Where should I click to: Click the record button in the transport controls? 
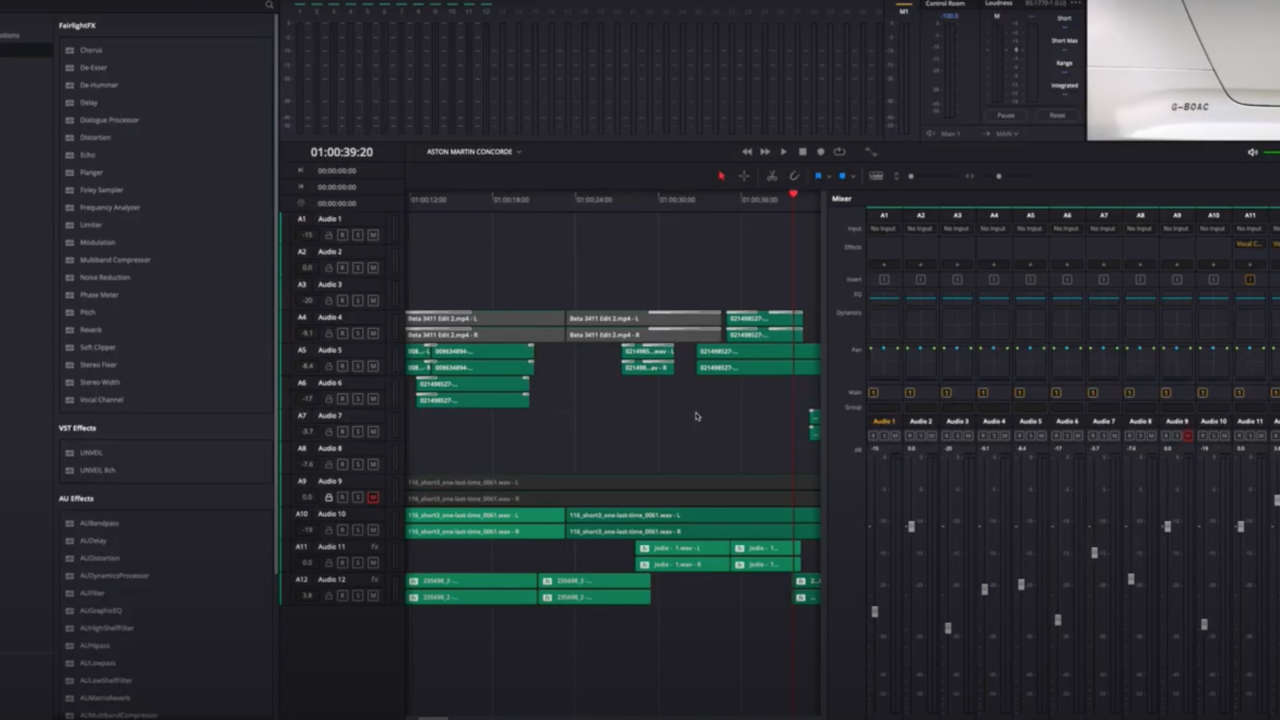pyautogui.click(x=820, y=151)
